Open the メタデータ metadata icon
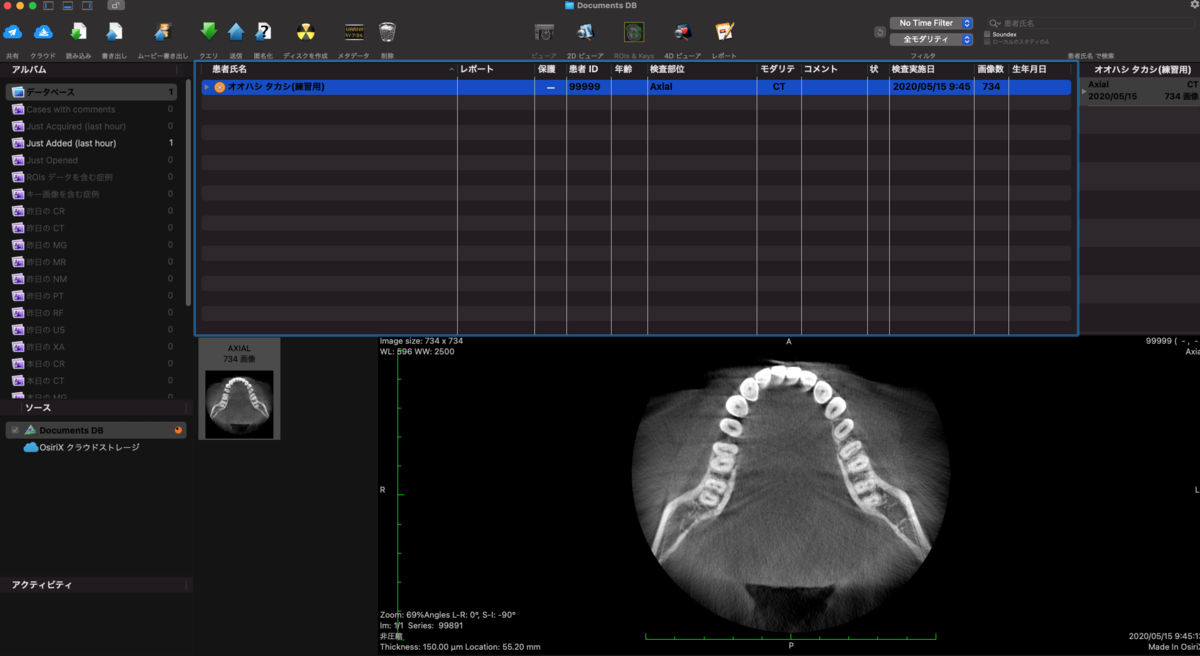 354,32
